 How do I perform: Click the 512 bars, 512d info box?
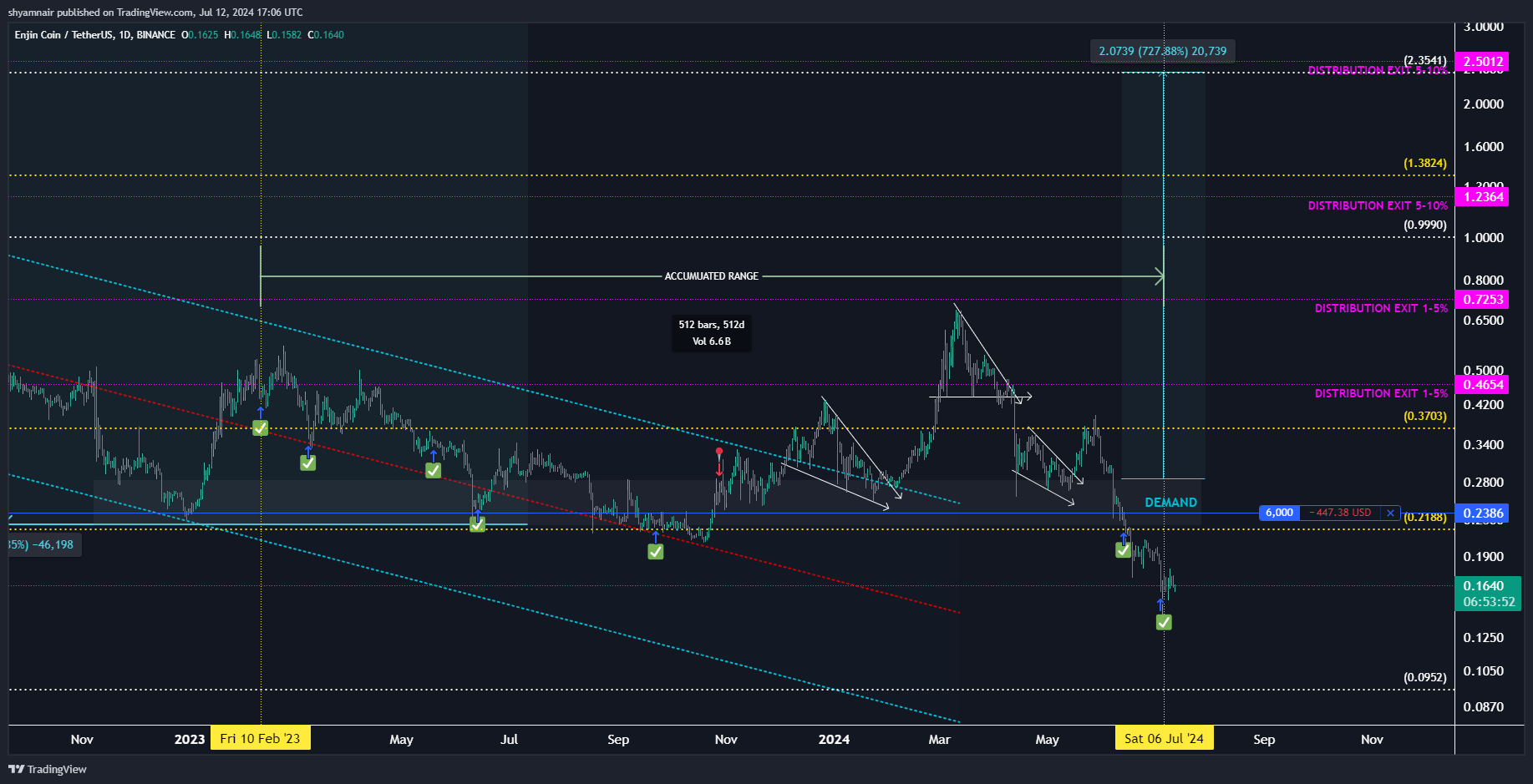pos(712,333)
